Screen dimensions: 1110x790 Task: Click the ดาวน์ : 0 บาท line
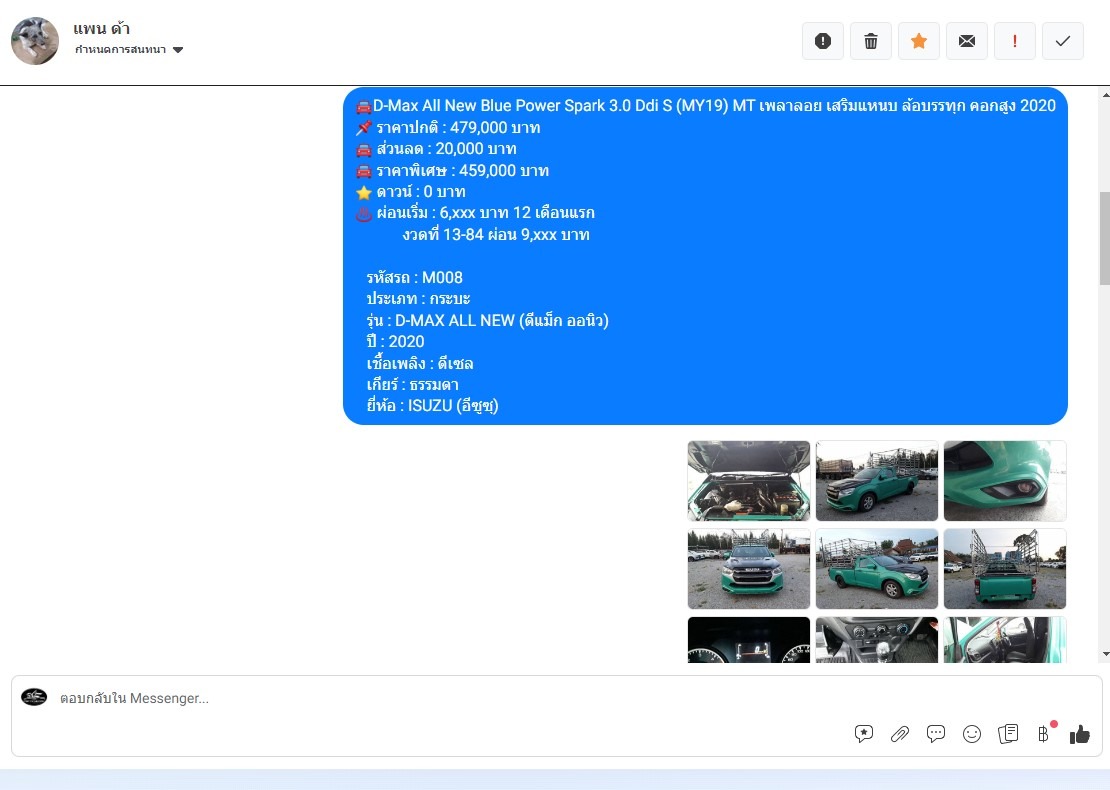420,192
